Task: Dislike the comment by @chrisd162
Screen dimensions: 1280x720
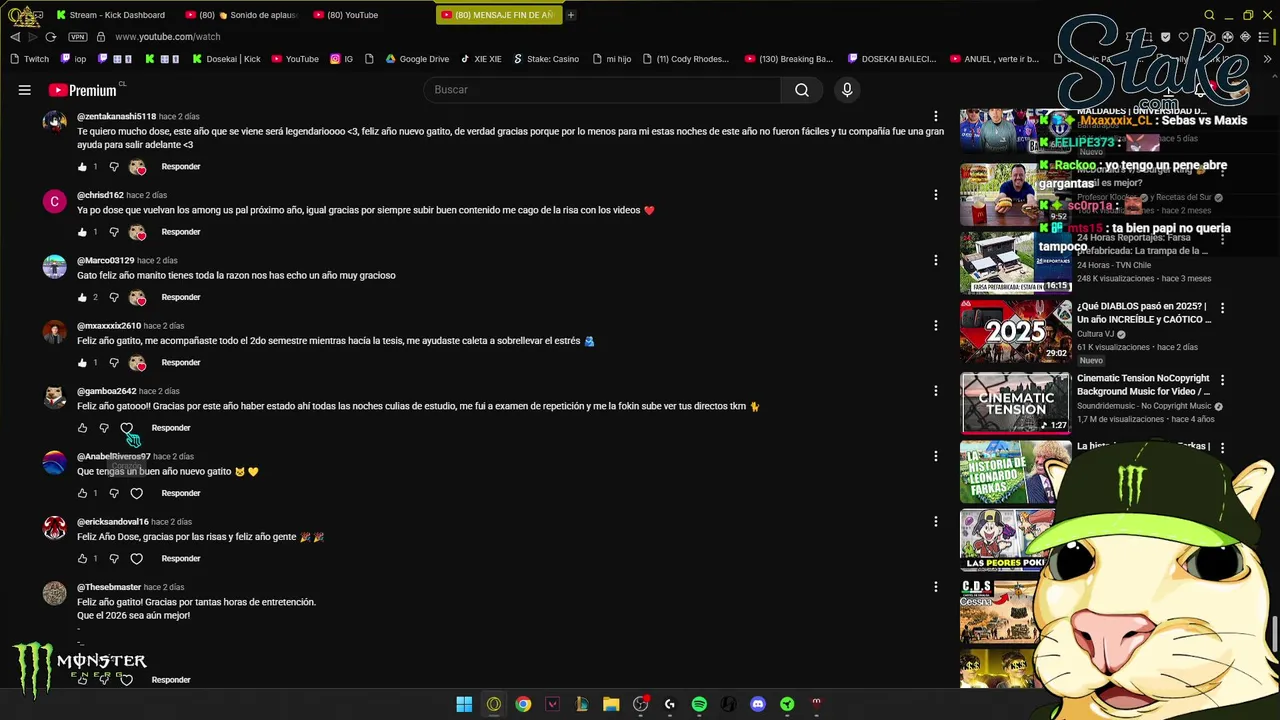Action: (114, 232)
